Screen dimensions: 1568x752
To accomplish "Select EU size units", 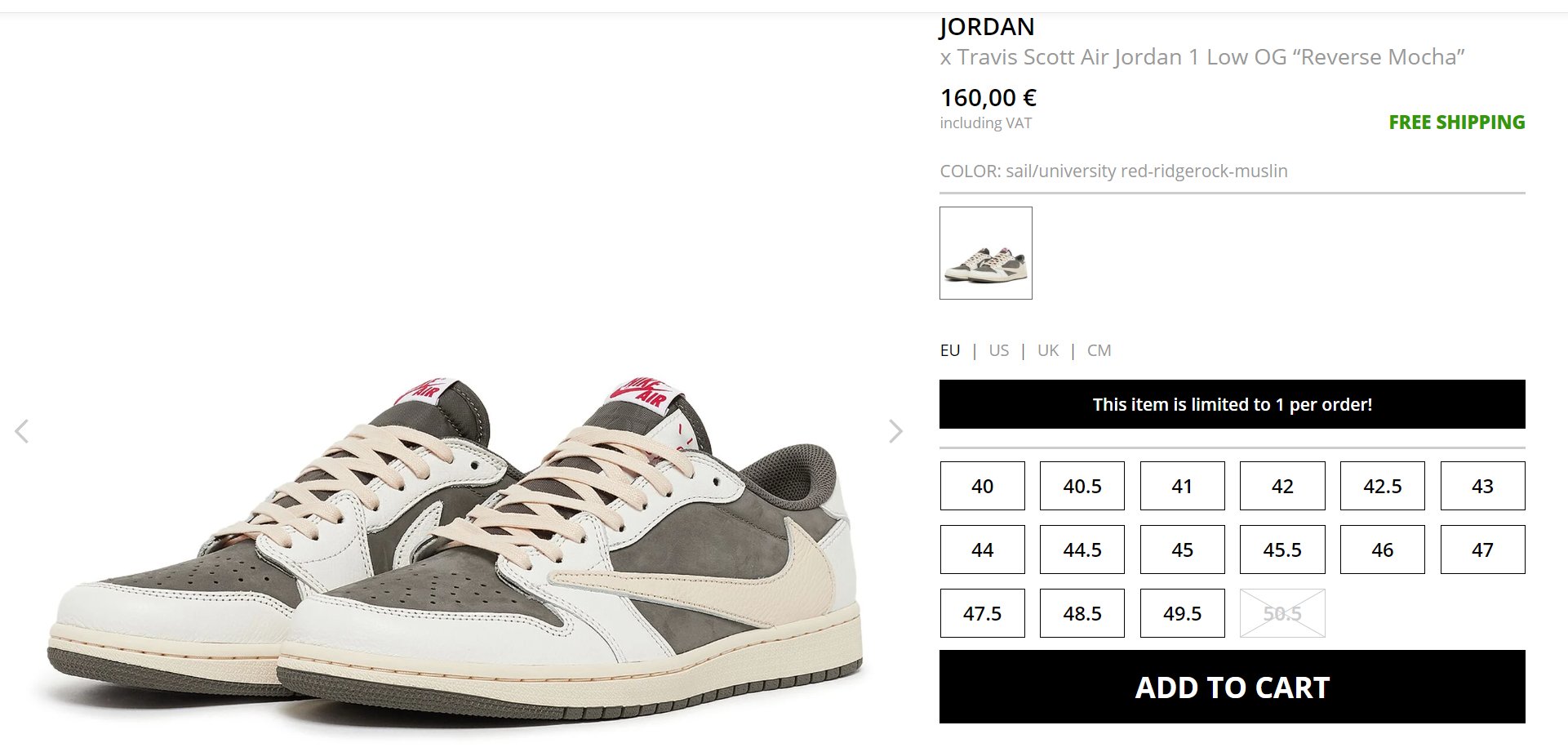I will 949,350.
